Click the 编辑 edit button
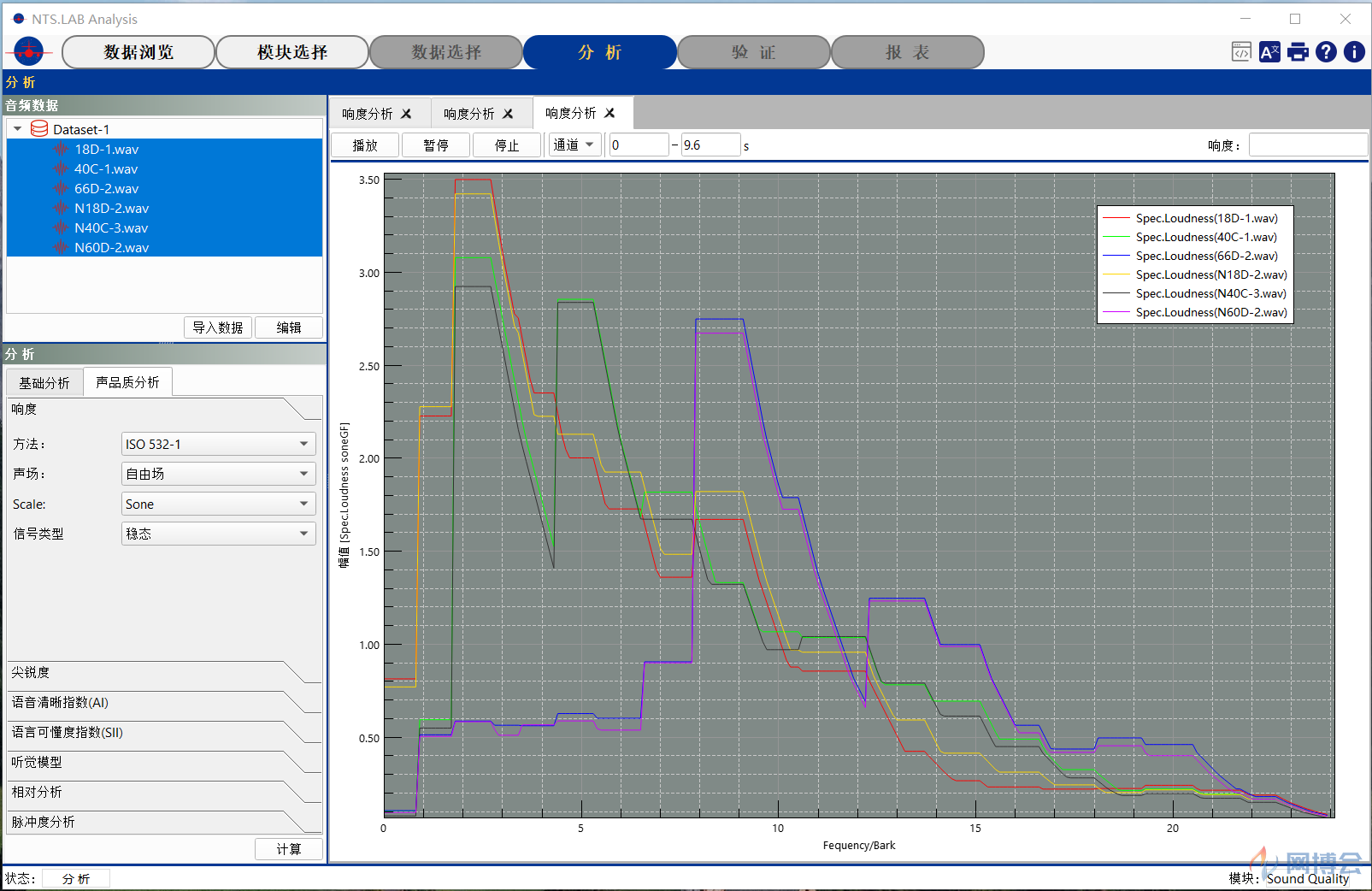 tap(289, 327)
